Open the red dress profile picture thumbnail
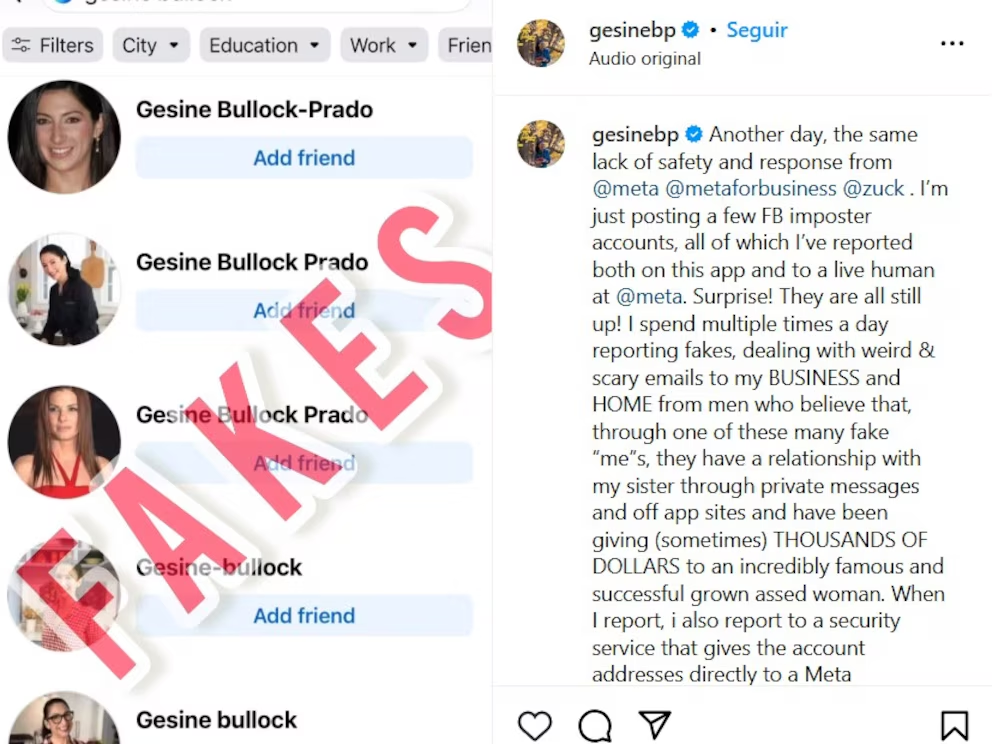The width and height of the screenshot is (992, 744). click(x=64, y=442)
